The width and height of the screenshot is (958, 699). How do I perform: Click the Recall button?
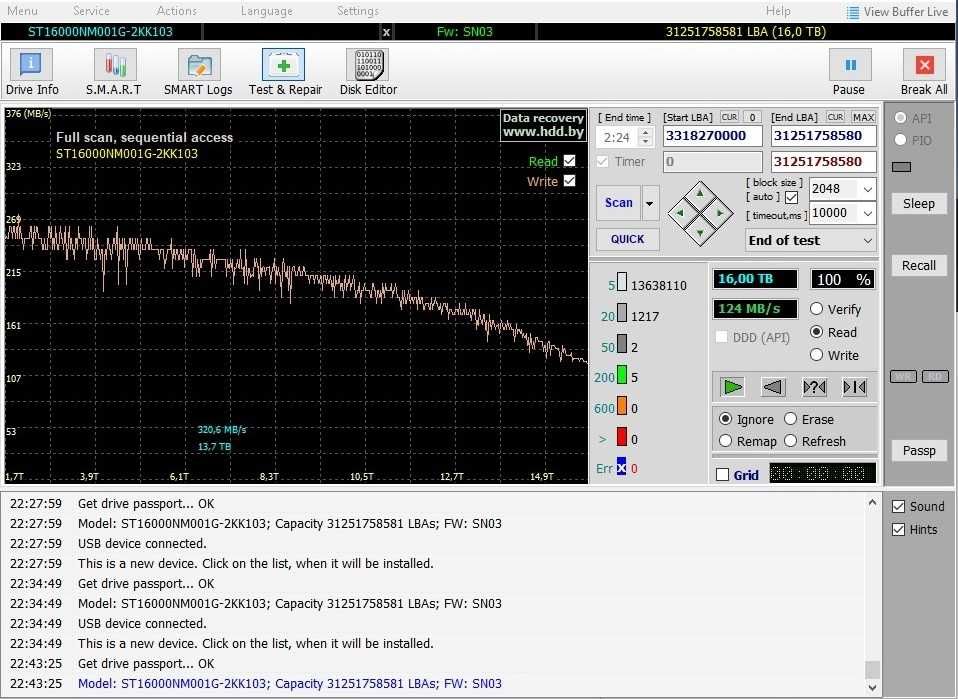click(919, 265)
